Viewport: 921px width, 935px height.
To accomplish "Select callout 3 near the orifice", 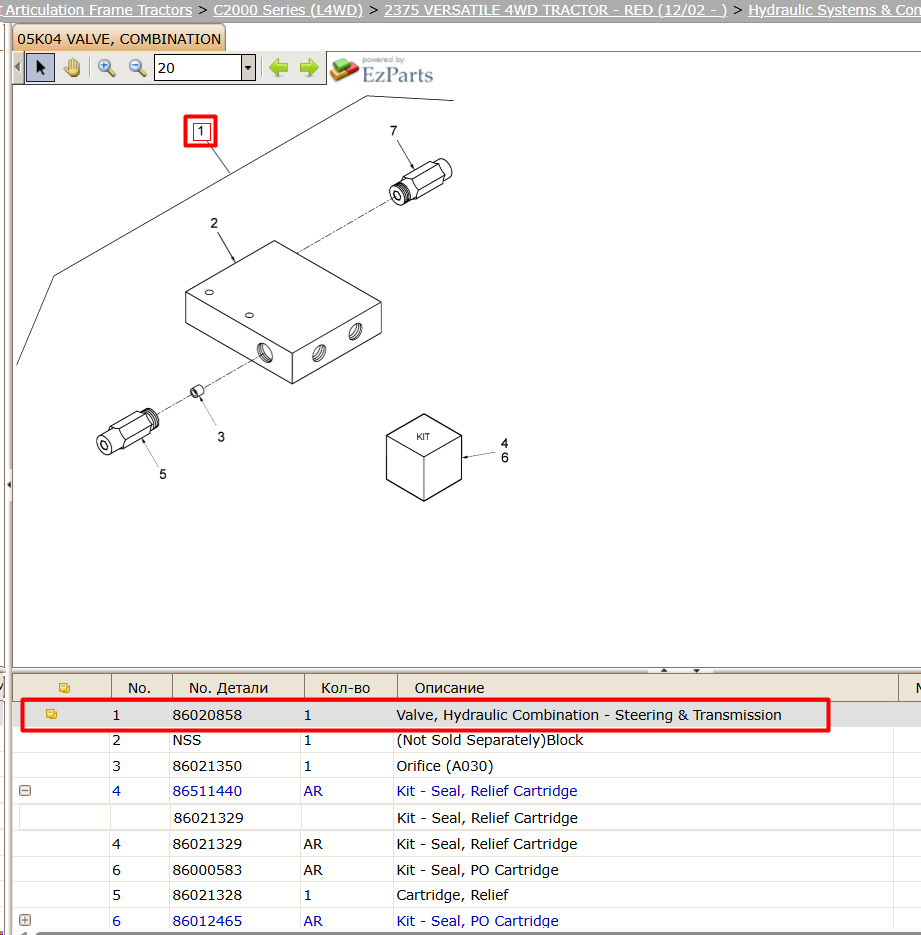I will [221, 436].
